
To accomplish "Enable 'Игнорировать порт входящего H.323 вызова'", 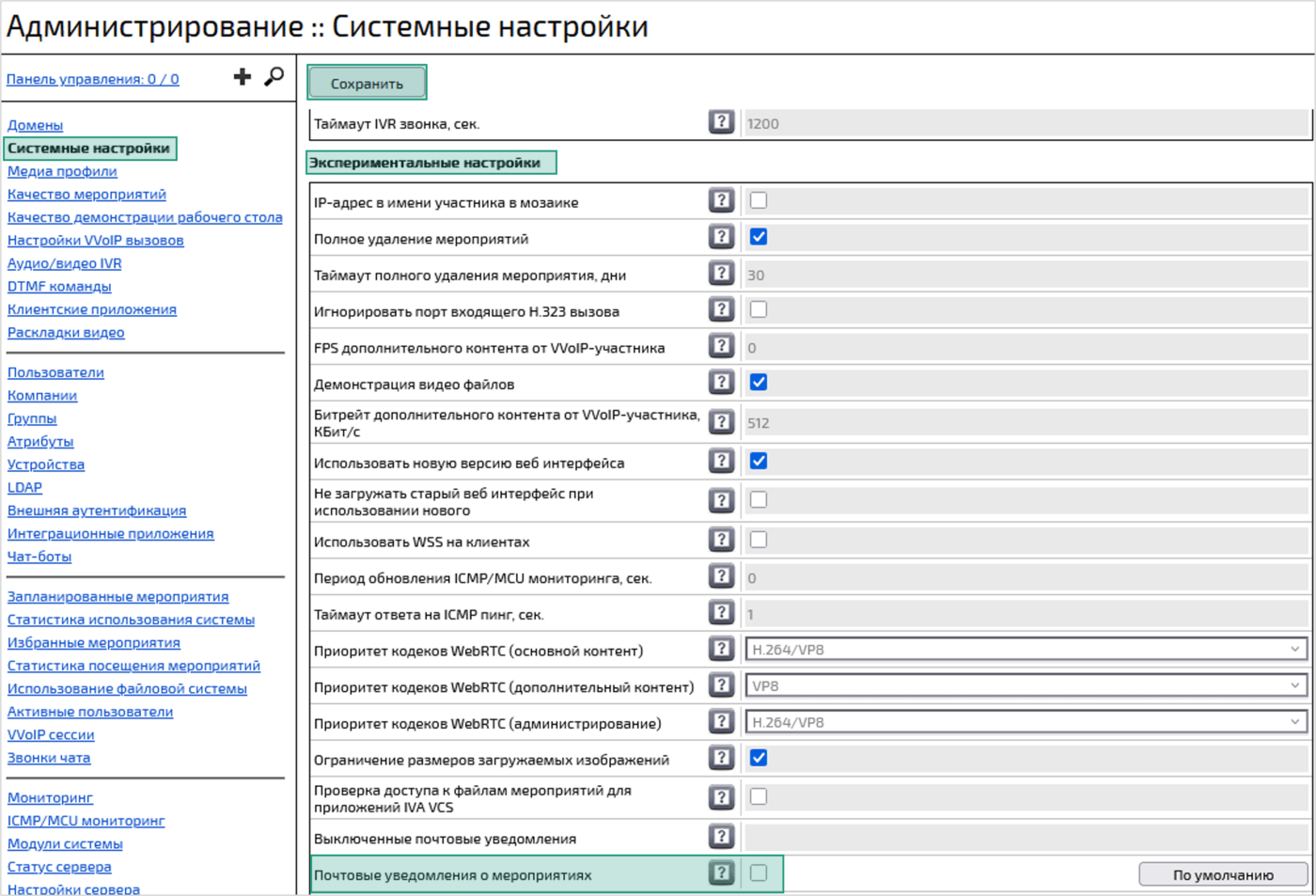I will 758,309.
